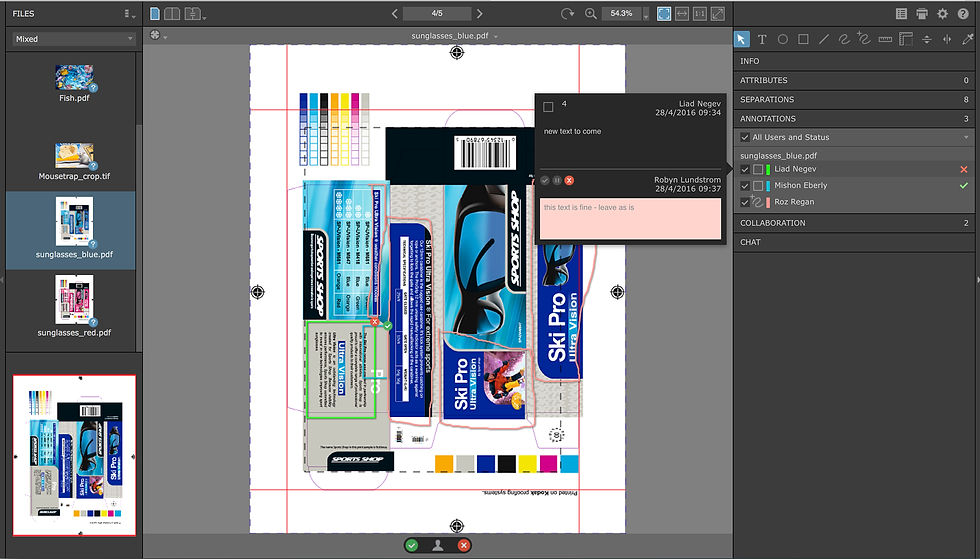Select the Mishon Eberly blue color swatch
Viewport: 980px width, 559px height.
point(768,186)
